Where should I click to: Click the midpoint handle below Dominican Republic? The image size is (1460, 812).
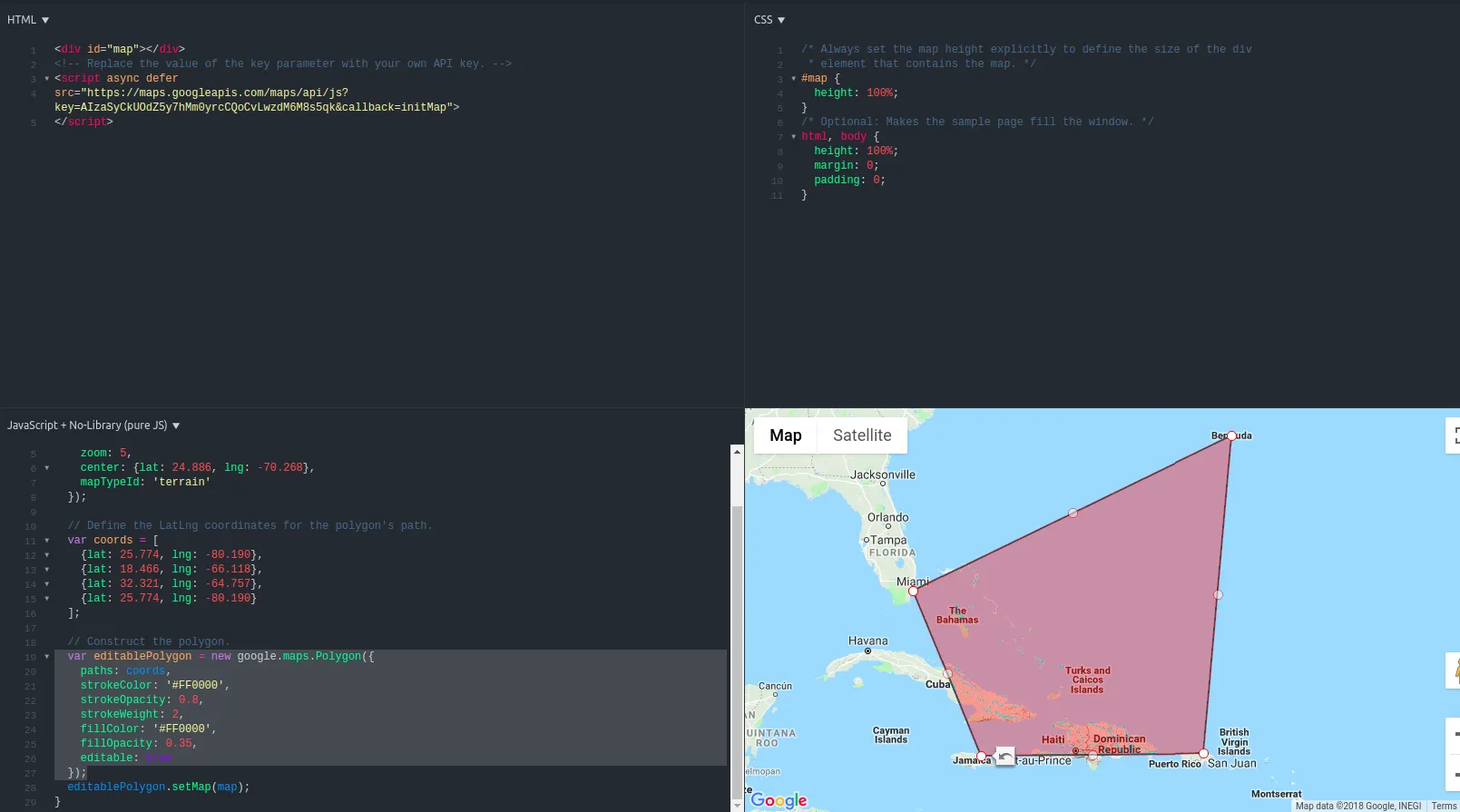(1093, 756)
